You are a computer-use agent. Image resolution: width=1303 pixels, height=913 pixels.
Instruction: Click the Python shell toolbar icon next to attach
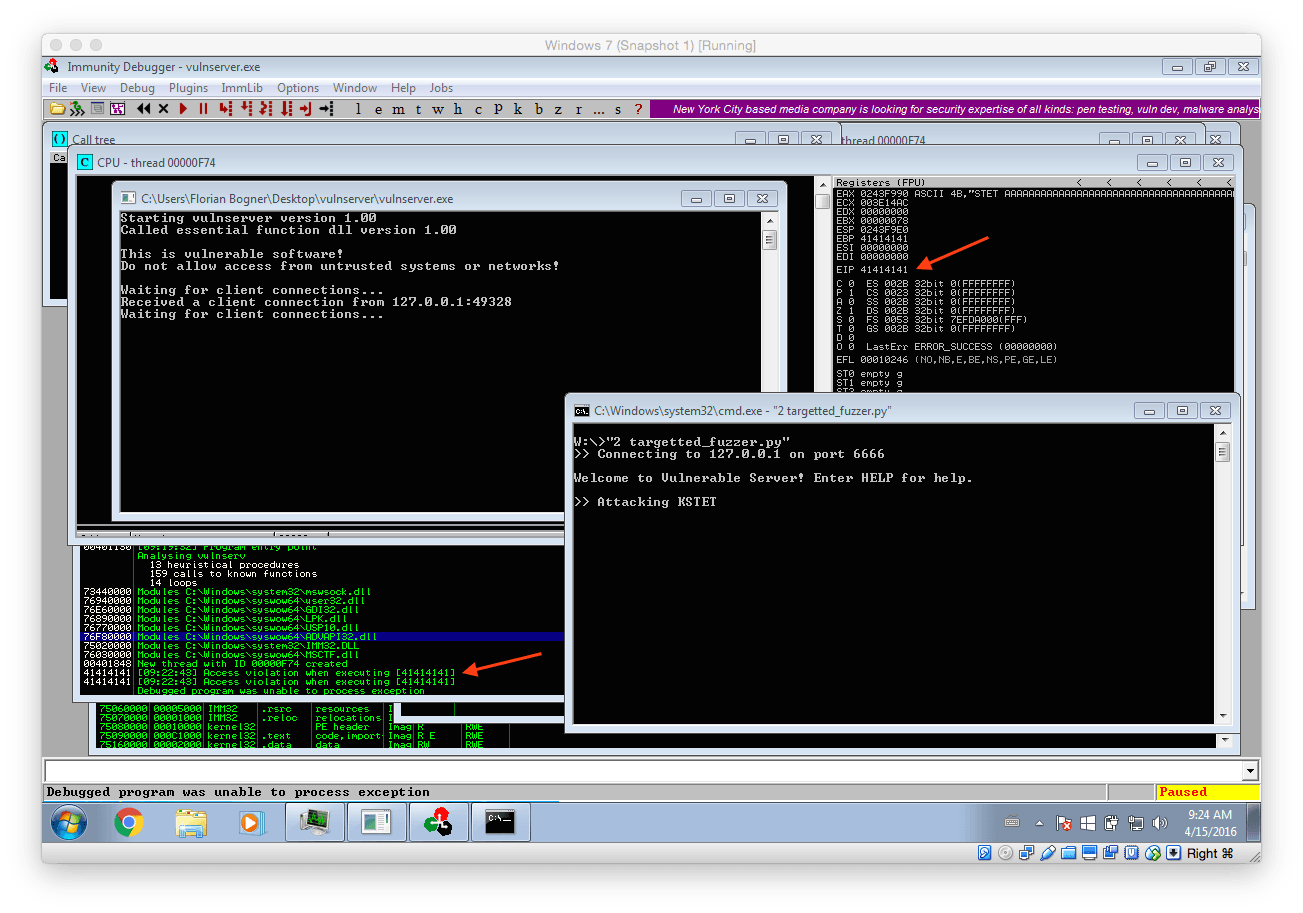pos(97,108)
